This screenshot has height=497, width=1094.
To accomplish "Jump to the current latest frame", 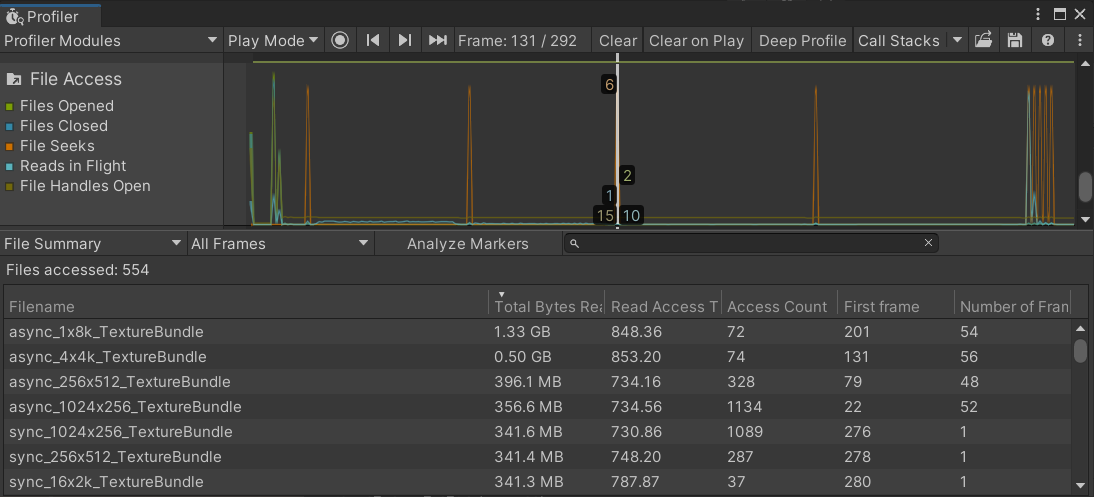I will pyautogui.click(x=437, y=41).
